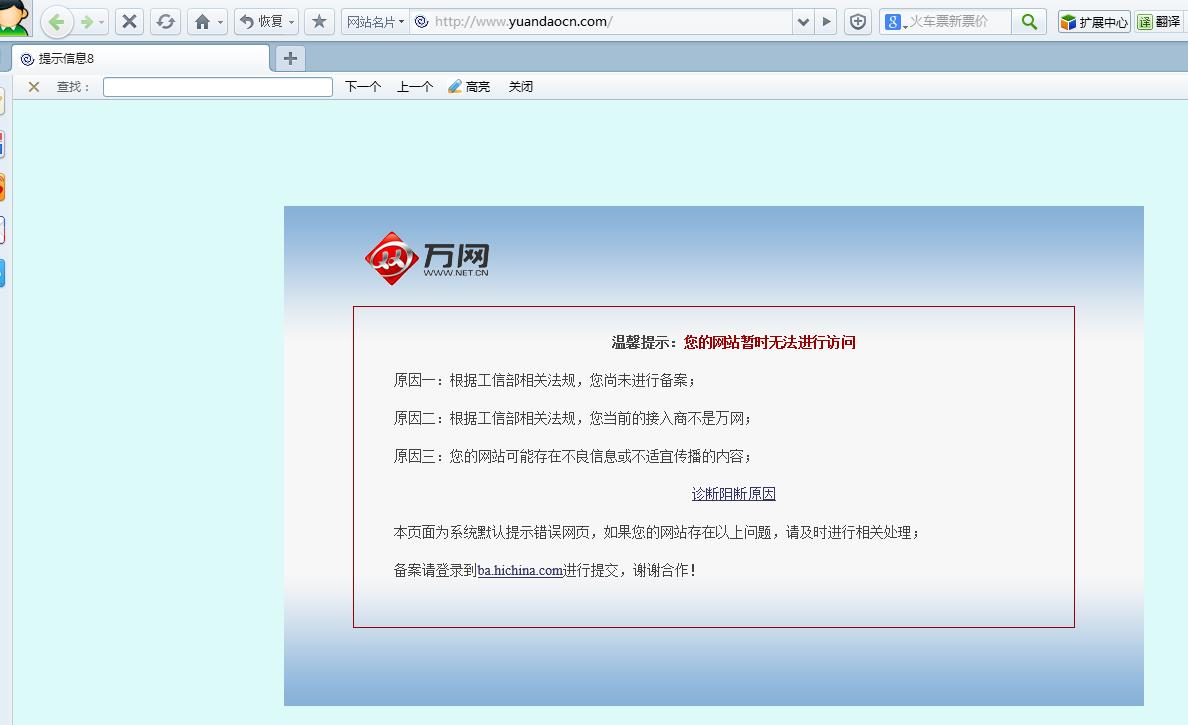The image size is (1188, 725).
Task: Open the dropdown arrow beside 恢复
Action: (292, 23)
